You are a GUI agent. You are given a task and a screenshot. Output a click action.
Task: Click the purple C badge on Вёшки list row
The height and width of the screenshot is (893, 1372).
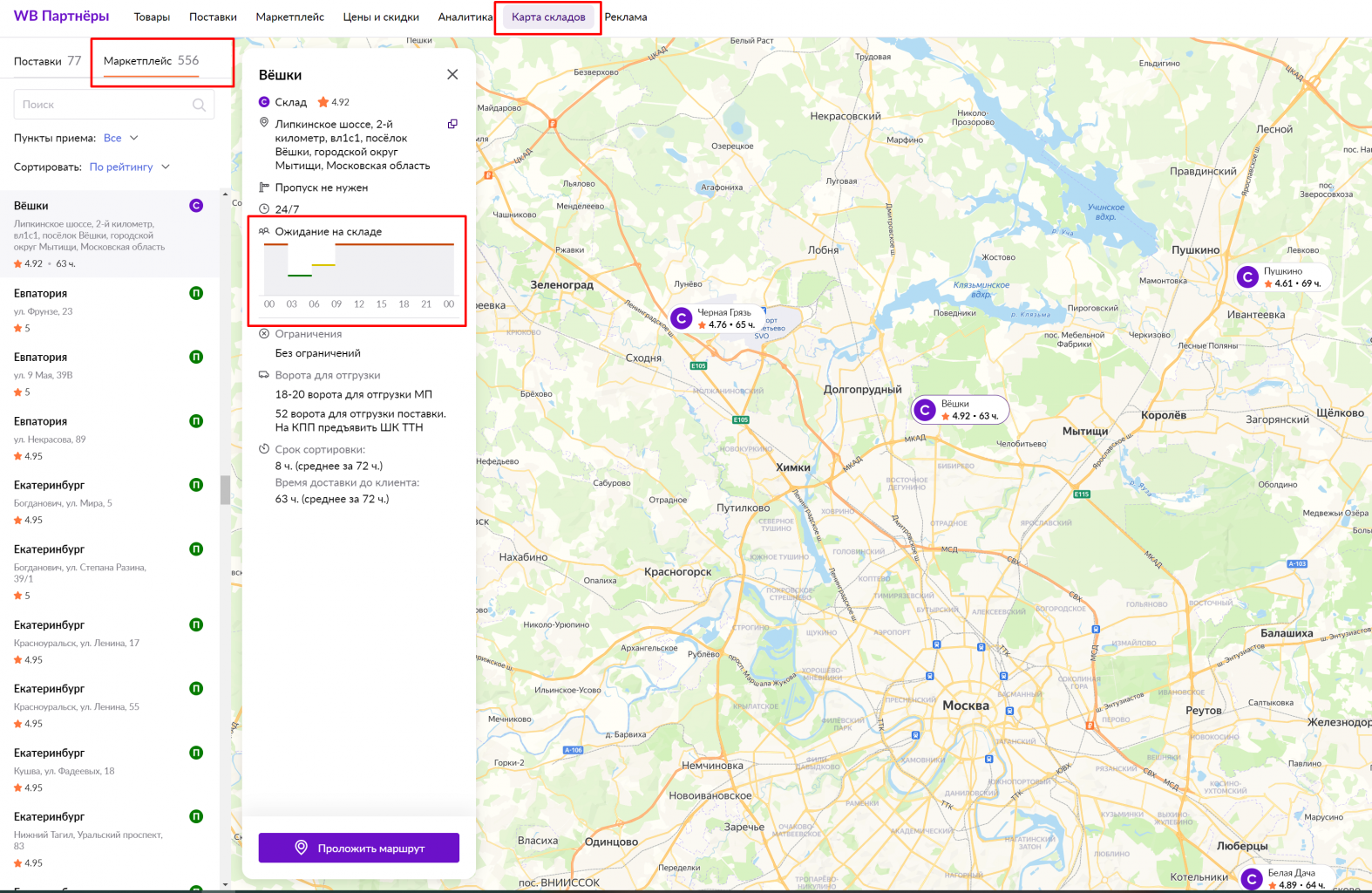click(x=196, y=206)
